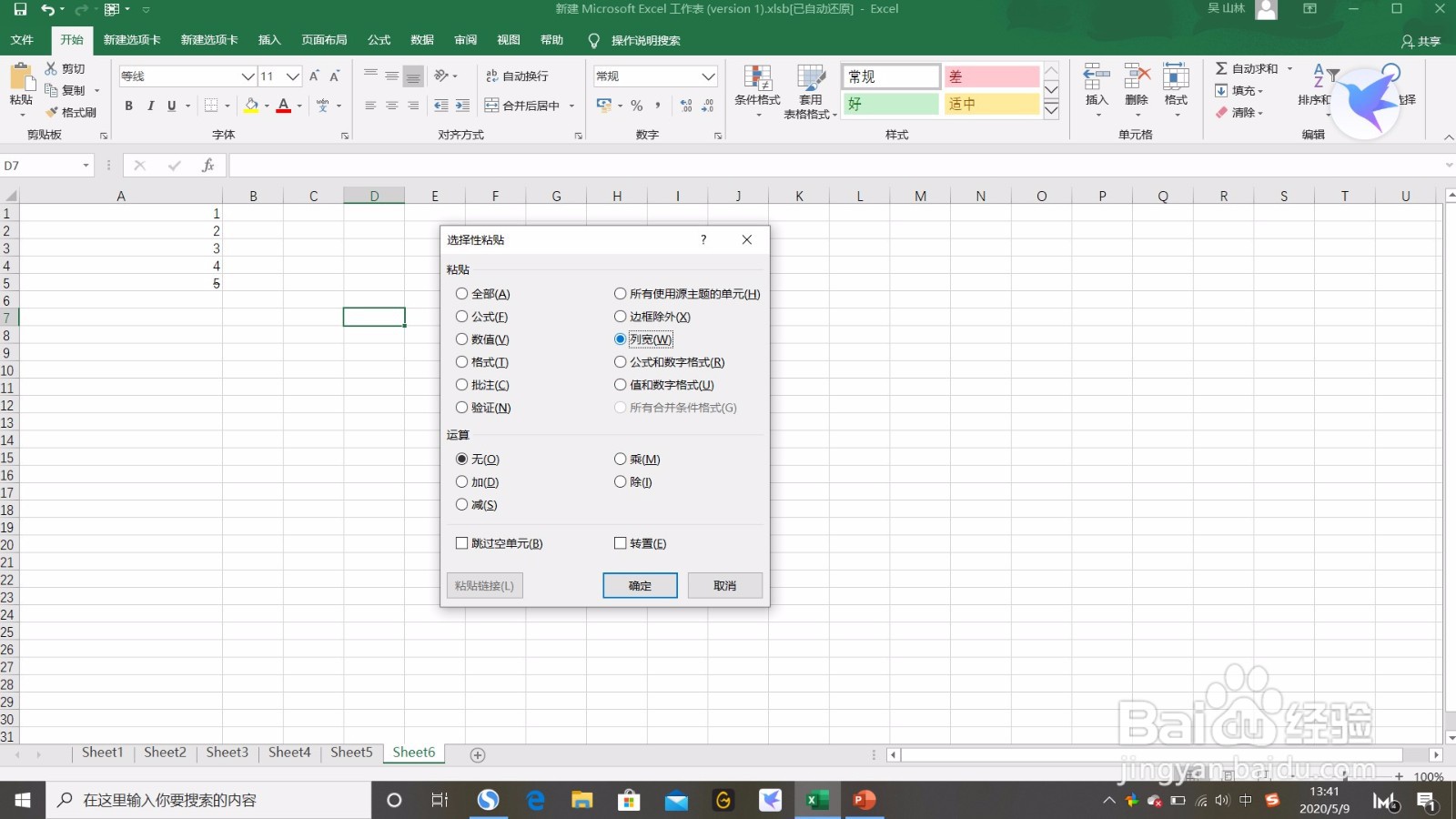This screenshot has width=1456, height=819.
Task: Select the 公式(F) paste option
Action: pos(482,317)
